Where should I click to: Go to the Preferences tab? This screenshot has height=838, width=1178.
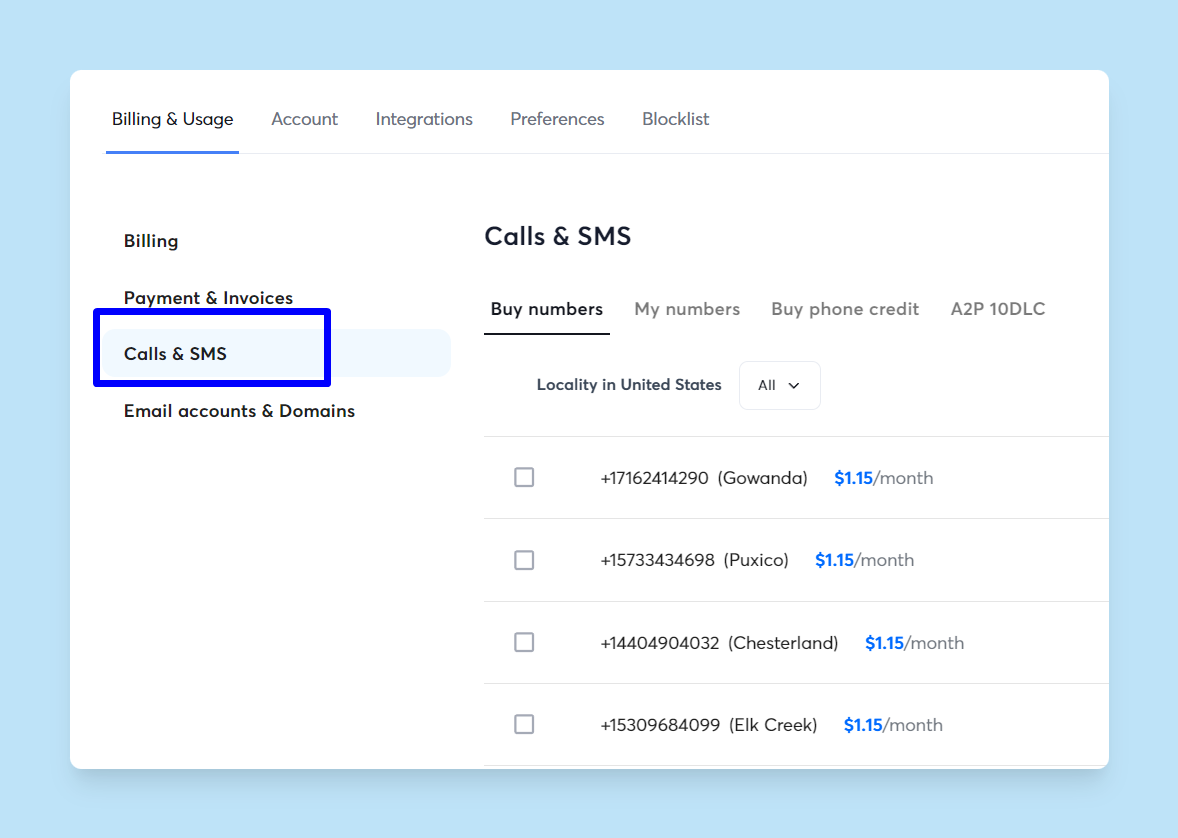click(557, 118)
